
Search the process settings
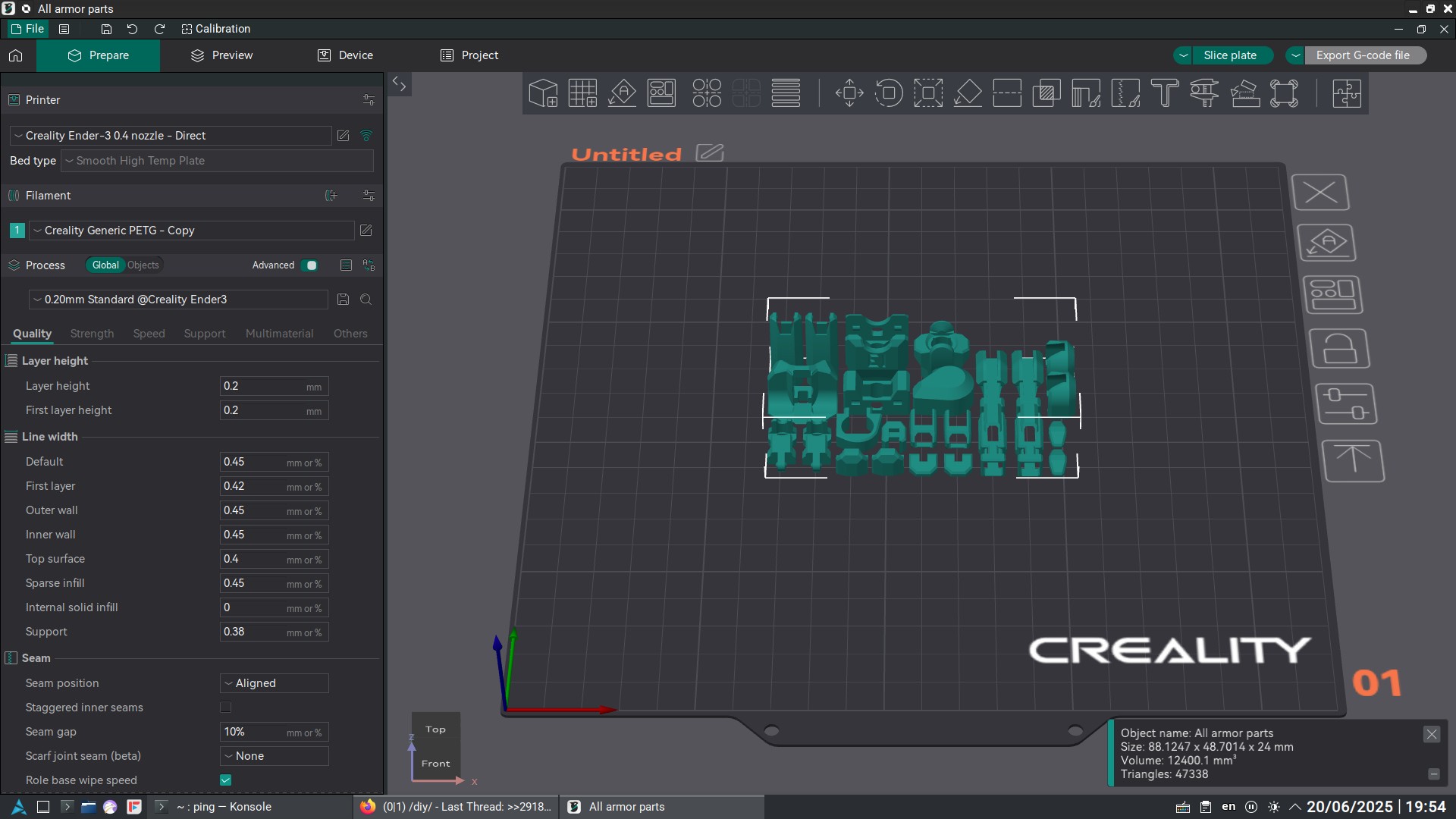pyautogui.click(x=366, y=300)
